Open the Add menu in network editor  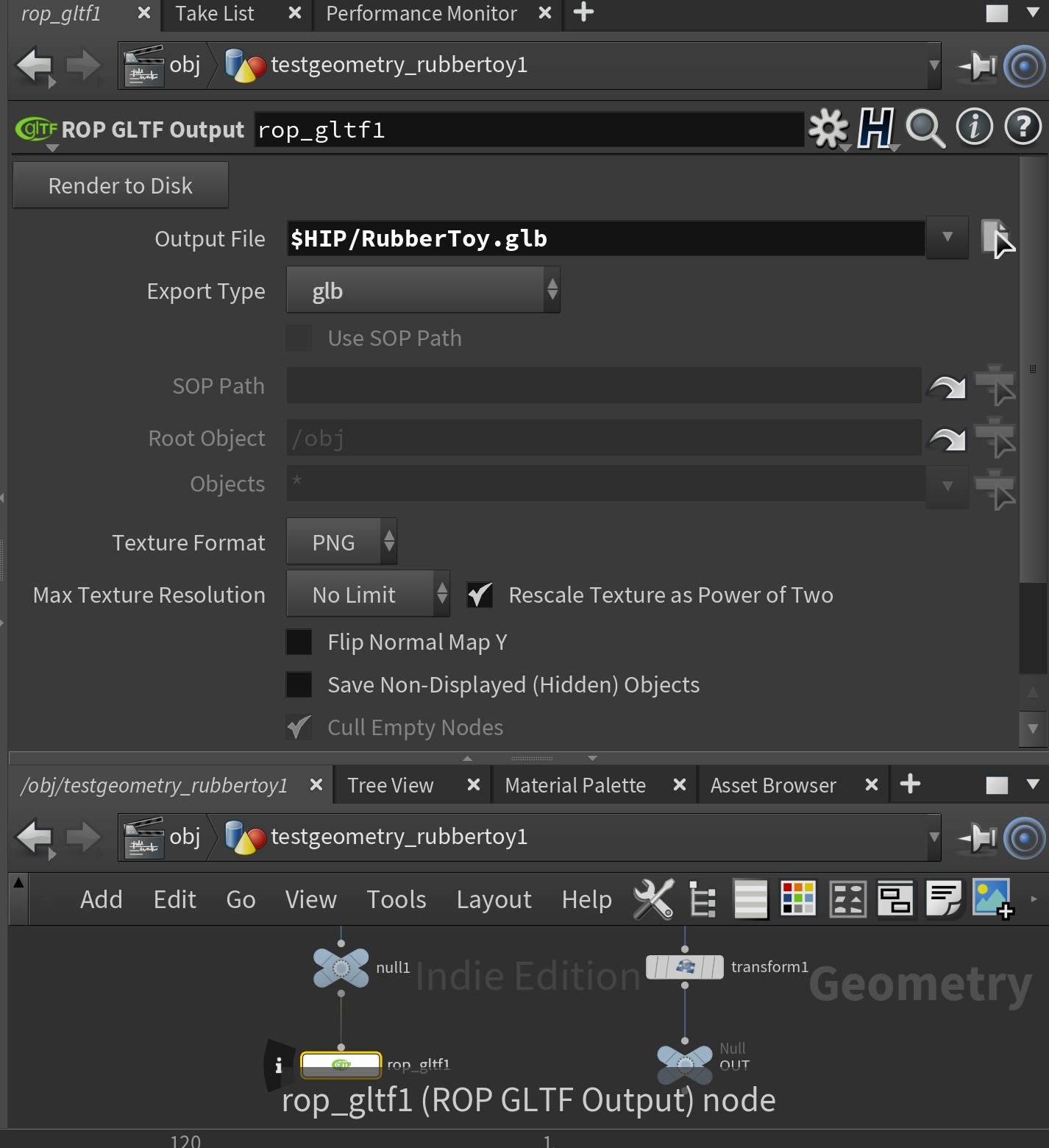tap(102, 899)
